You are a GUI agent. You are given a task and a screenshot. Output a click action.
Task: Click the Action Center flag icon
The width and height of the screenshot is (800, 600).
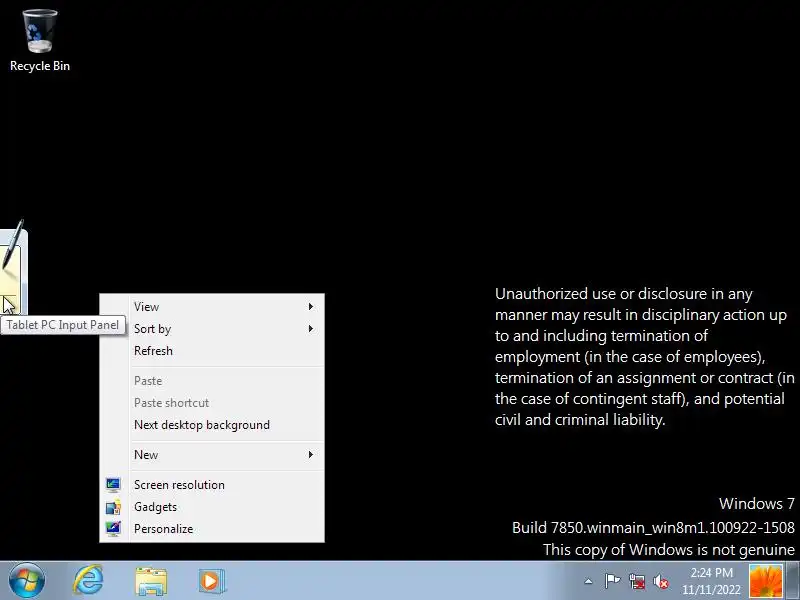pyautogui.click(x=612, y=581)
